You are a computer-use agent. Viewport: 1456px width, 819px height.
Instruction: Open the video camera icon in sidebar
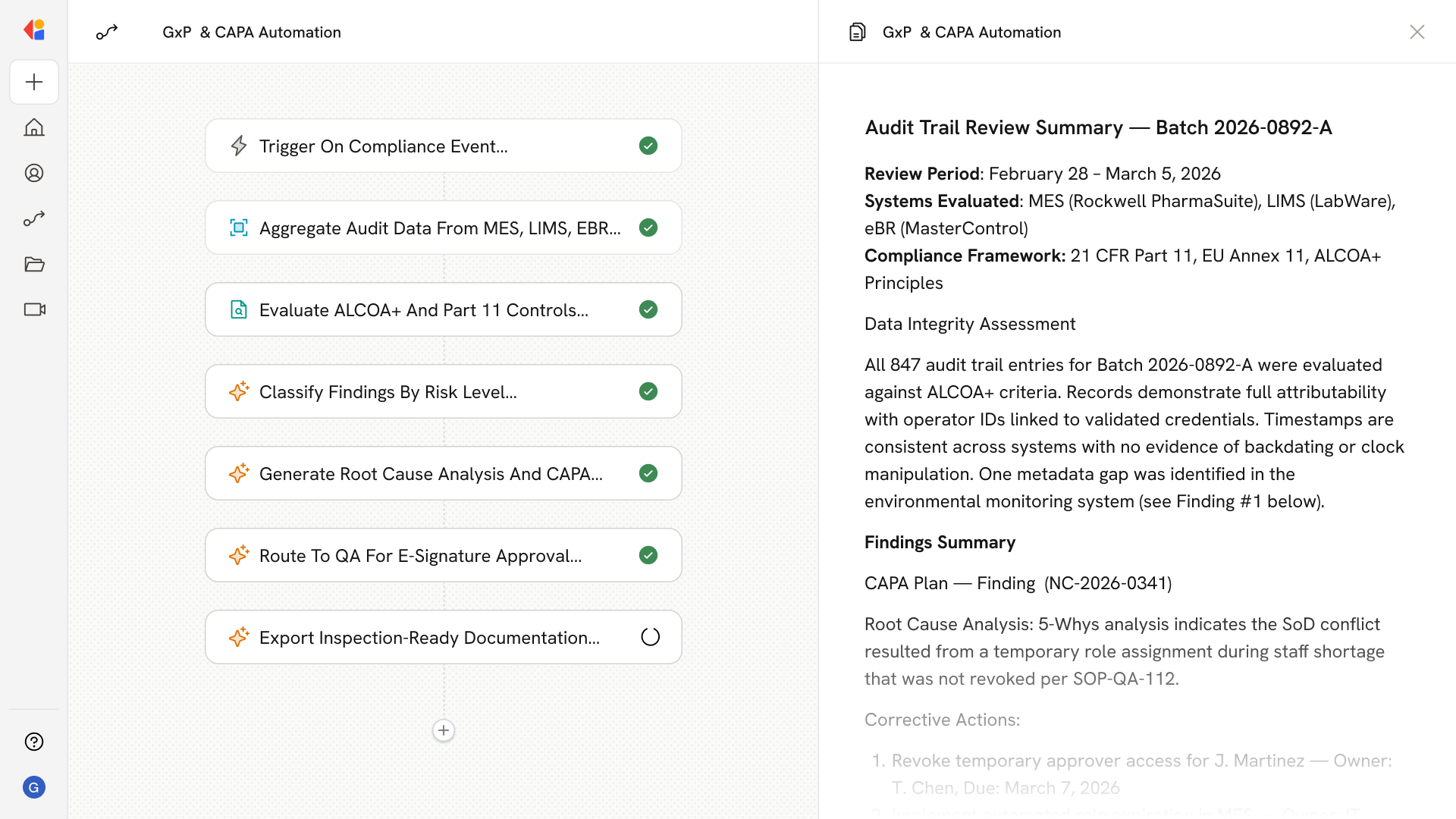(x=34, y=309)
